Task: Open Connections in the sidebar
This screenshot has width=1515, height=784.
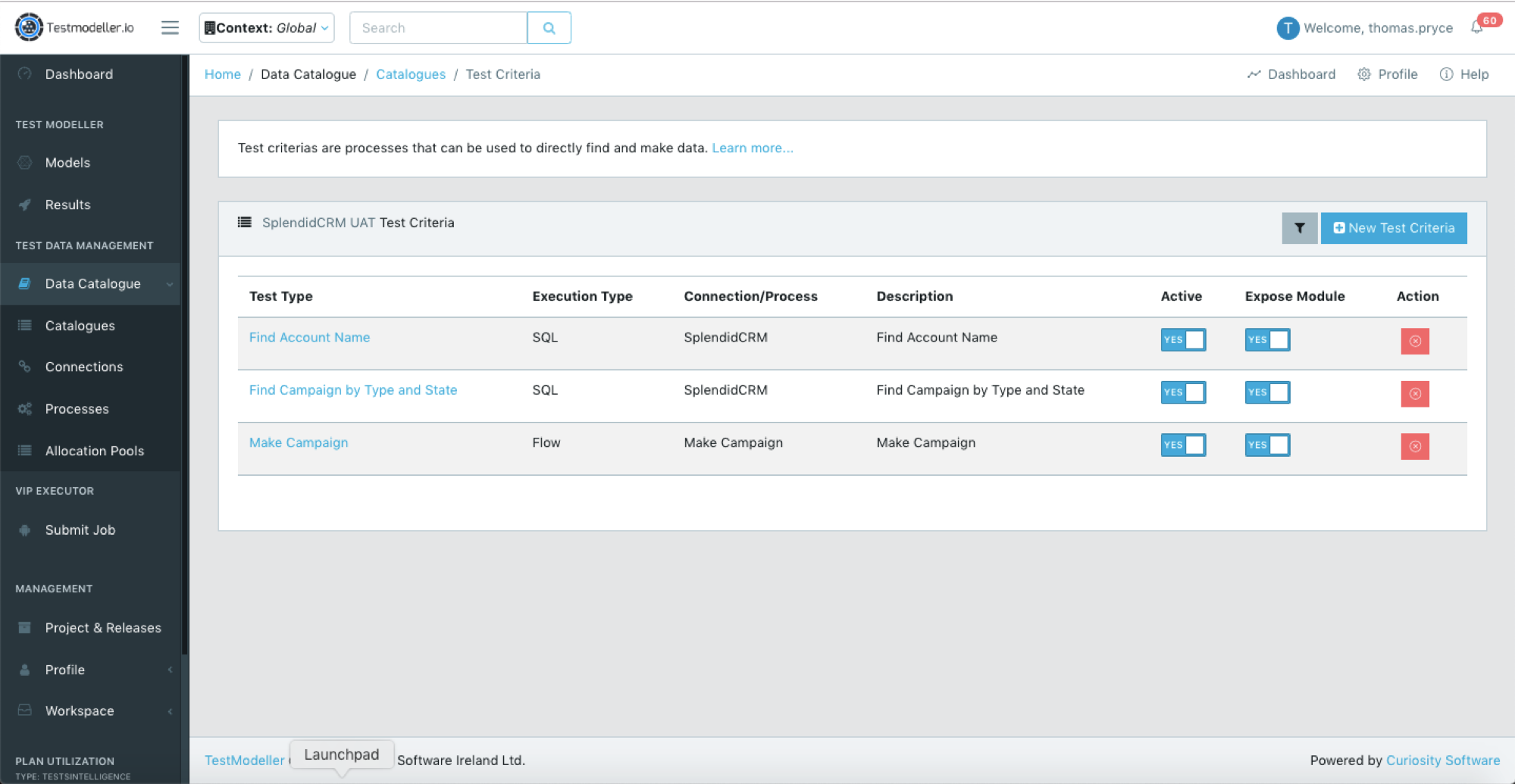Action: [84, 367]
